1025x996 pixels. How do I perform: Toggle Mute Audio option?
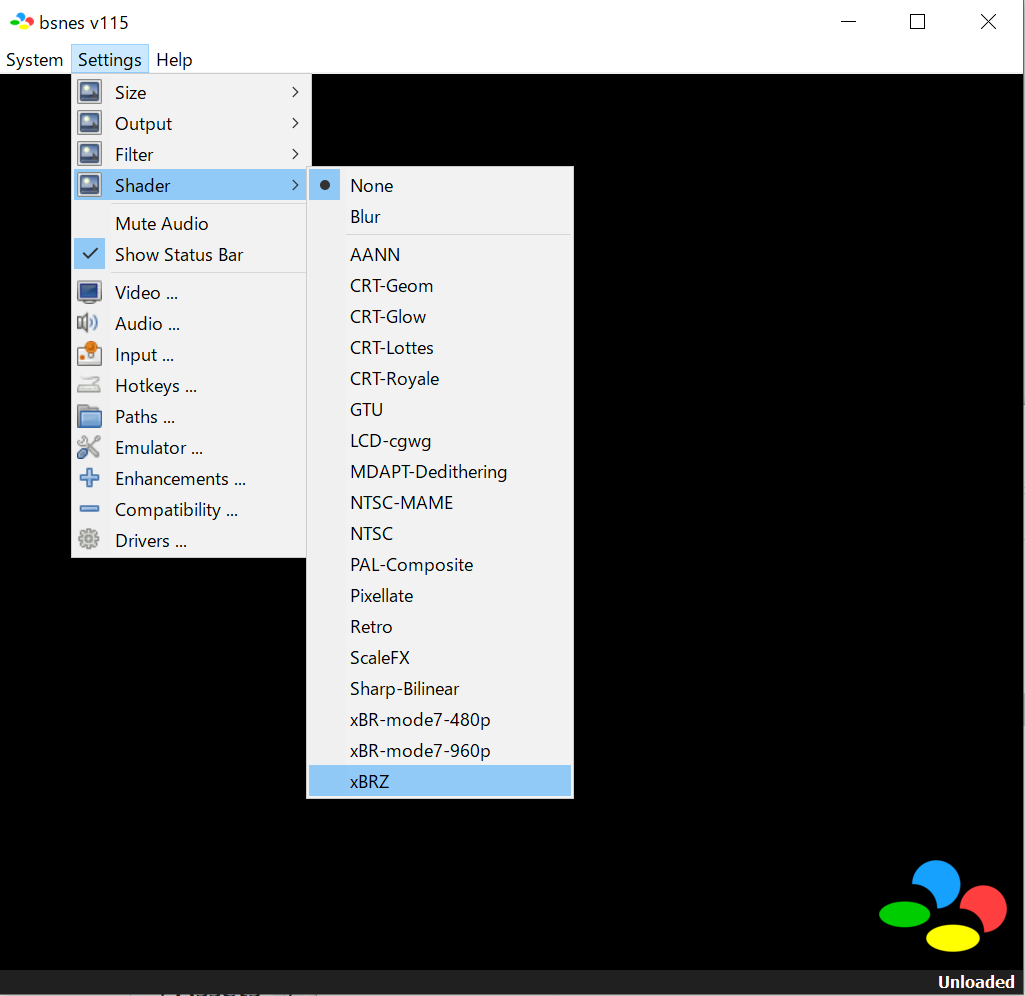point(190,224)
